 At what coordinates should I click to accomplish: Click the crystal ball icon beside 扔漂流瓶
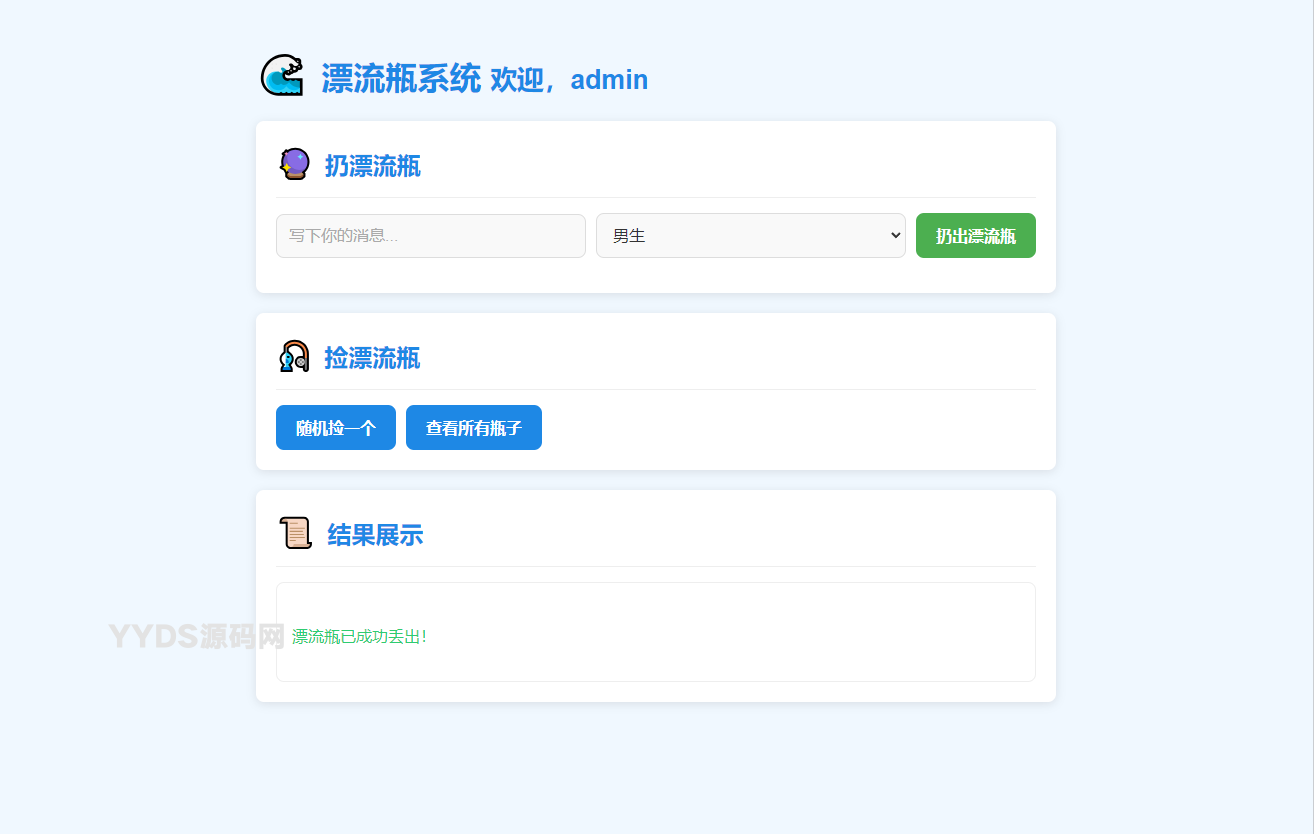pos(294,164)
